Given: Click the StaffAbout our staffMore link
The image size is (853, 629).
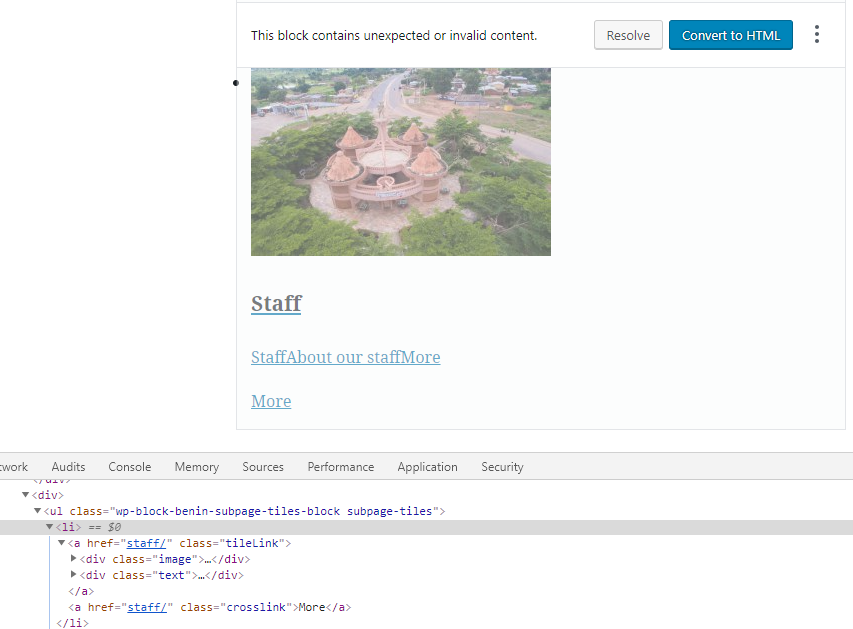Looking at the screenshot, I should (345, 357).
